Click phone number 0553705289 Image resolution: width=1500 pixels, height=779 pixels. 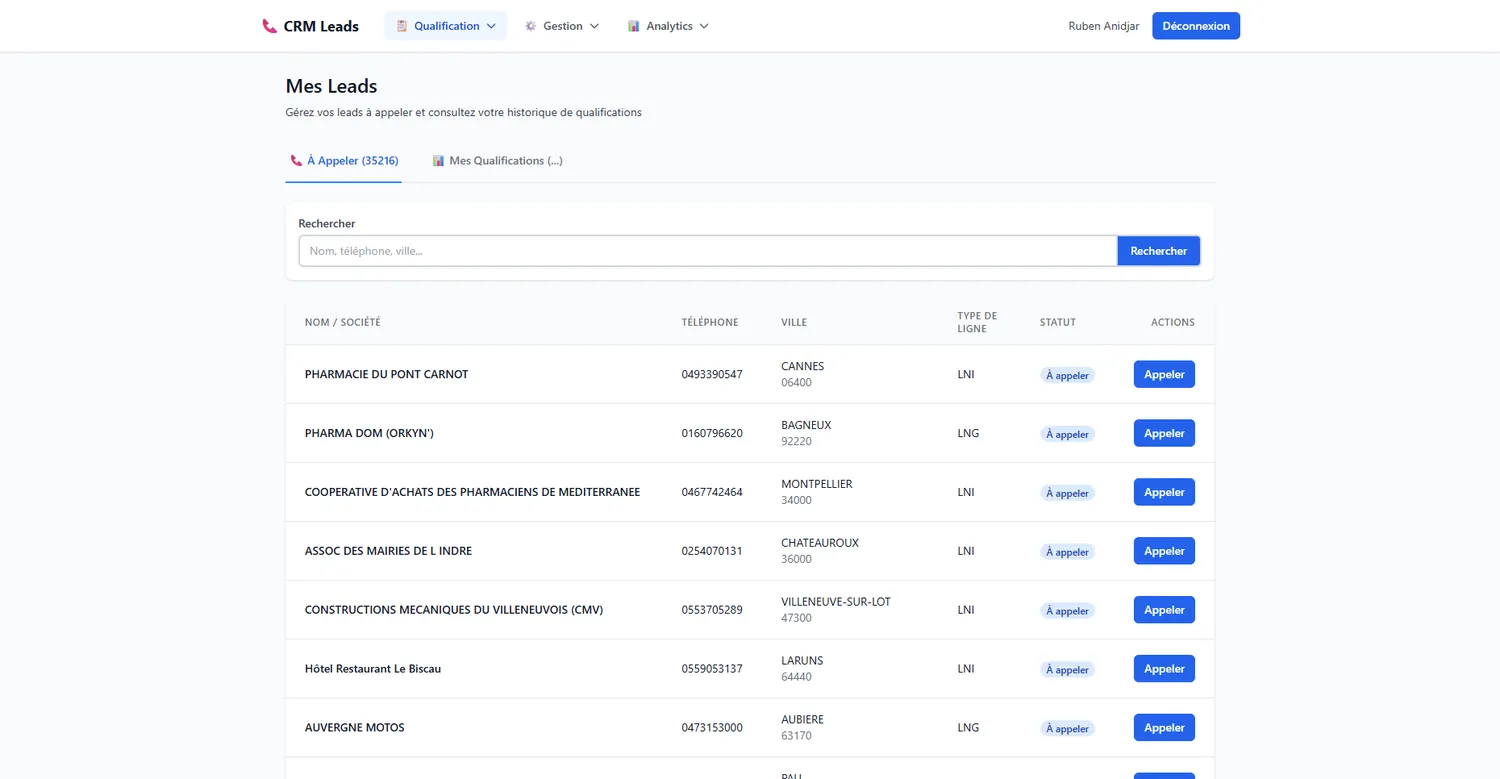coord(712,610)
